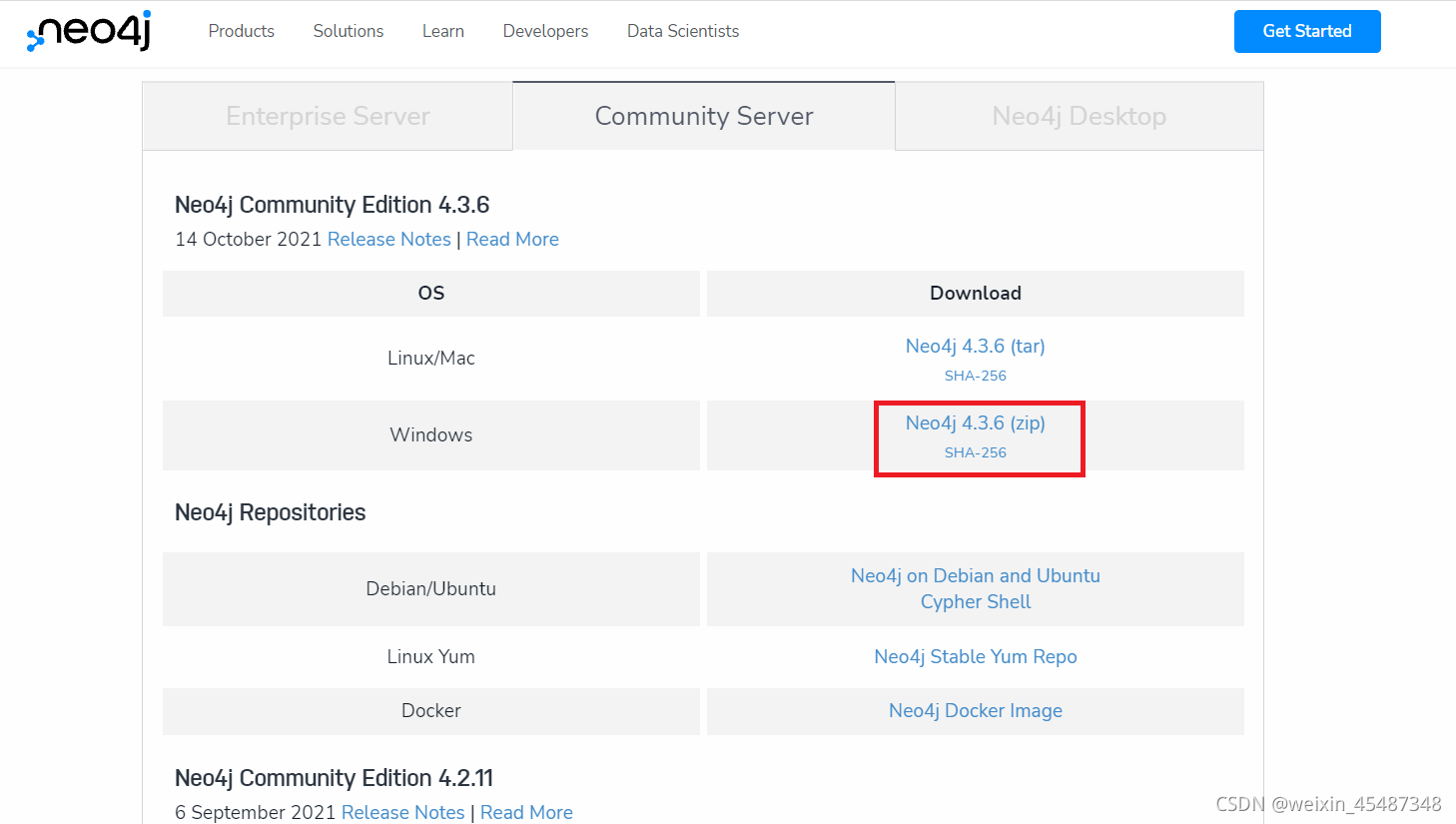Download the Neo4j 4.3.6 (zip) file

(976, 422)
